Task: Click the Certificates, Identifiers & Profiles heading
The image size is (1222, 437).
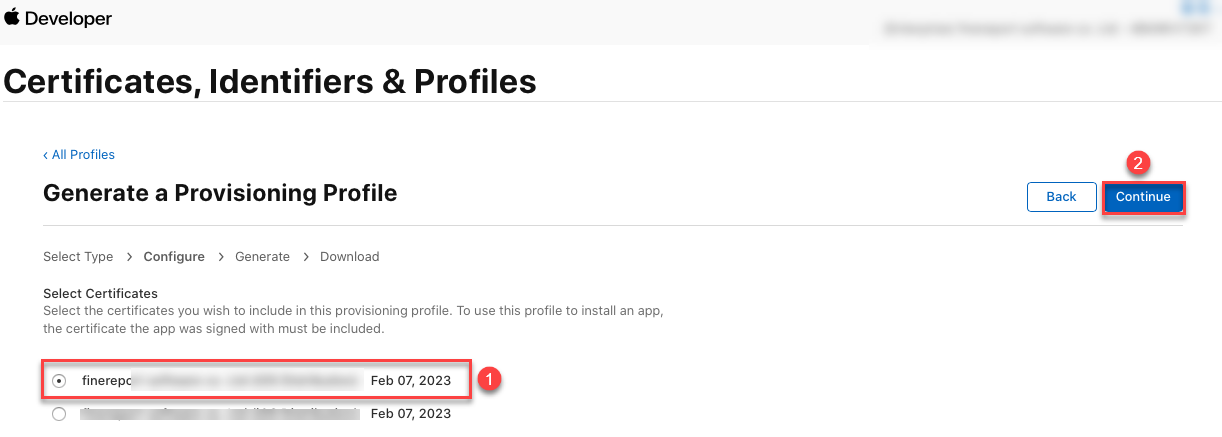Action: 270,81
